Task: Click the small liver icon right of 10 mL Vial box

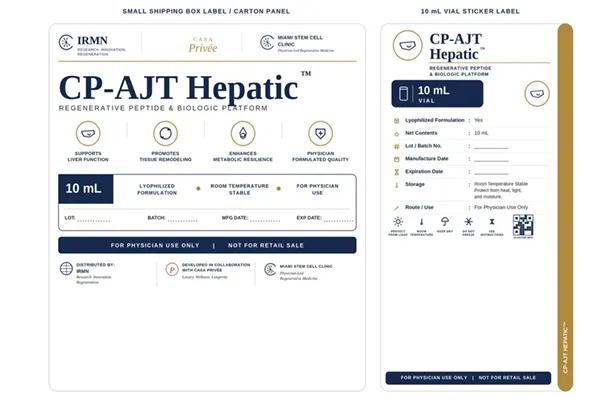Action: pos(537,93)
